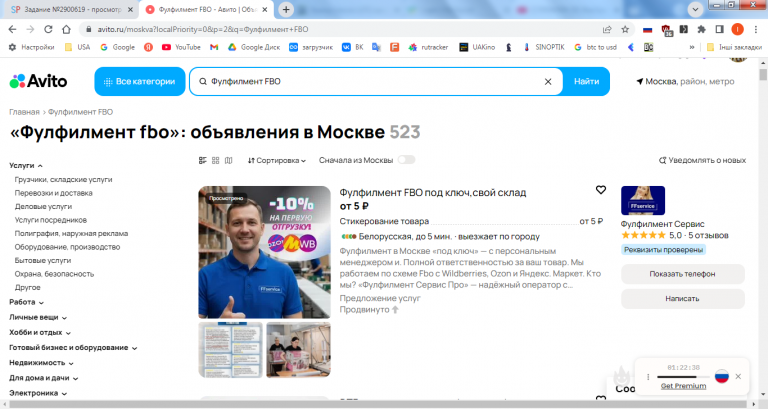The width and height of the screenshot is (768, 409).
Task: Go back in browser
Action: pos(13,29)
